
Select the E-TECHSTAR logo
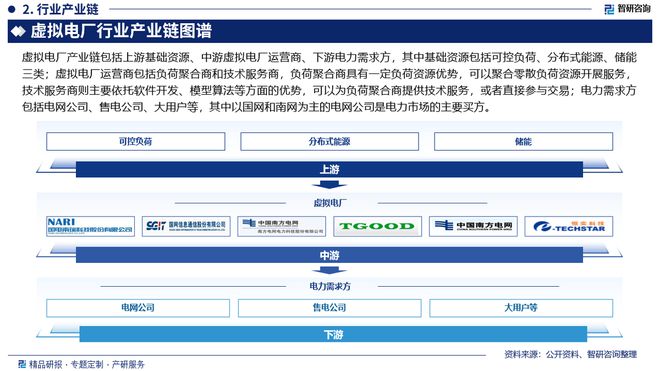[x=569, y=226]
